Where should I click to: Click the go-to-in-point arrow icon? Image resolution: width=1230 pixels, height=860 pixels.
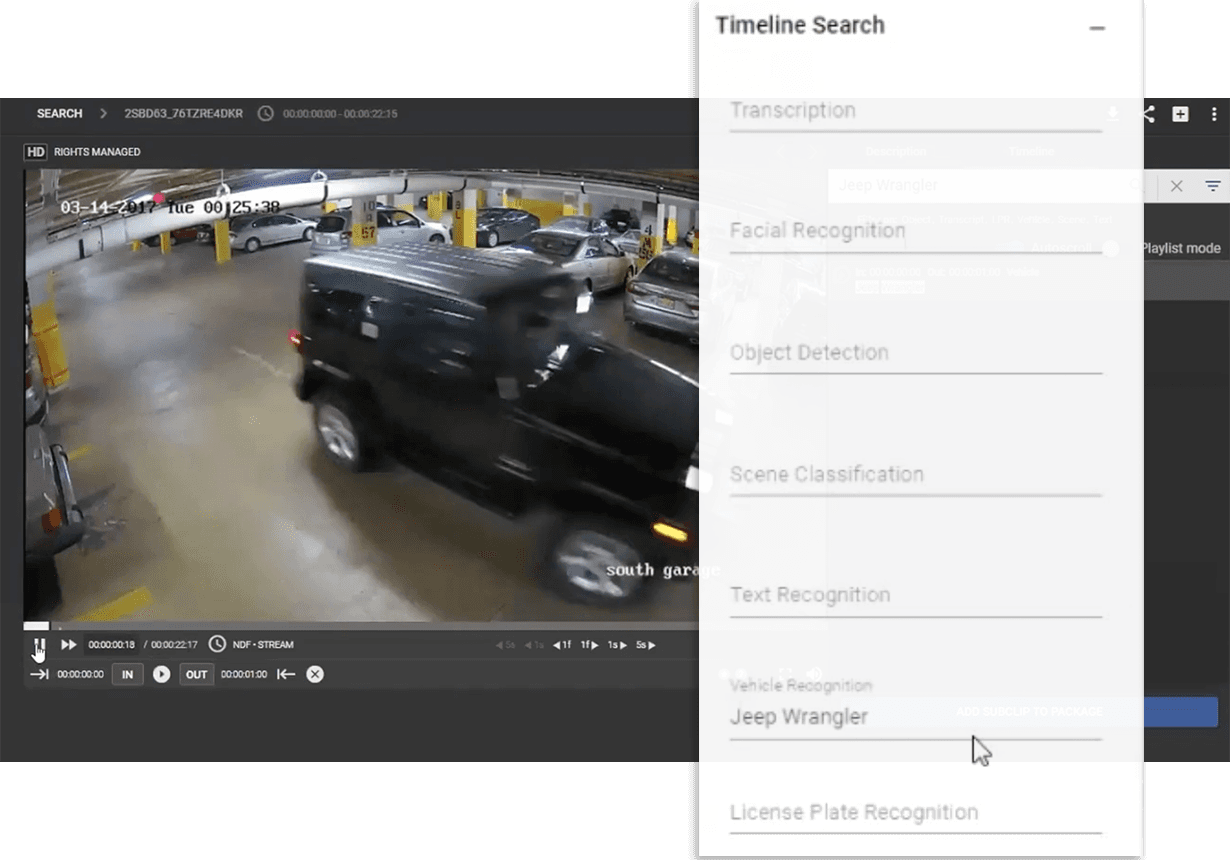[x=39, y=674]
